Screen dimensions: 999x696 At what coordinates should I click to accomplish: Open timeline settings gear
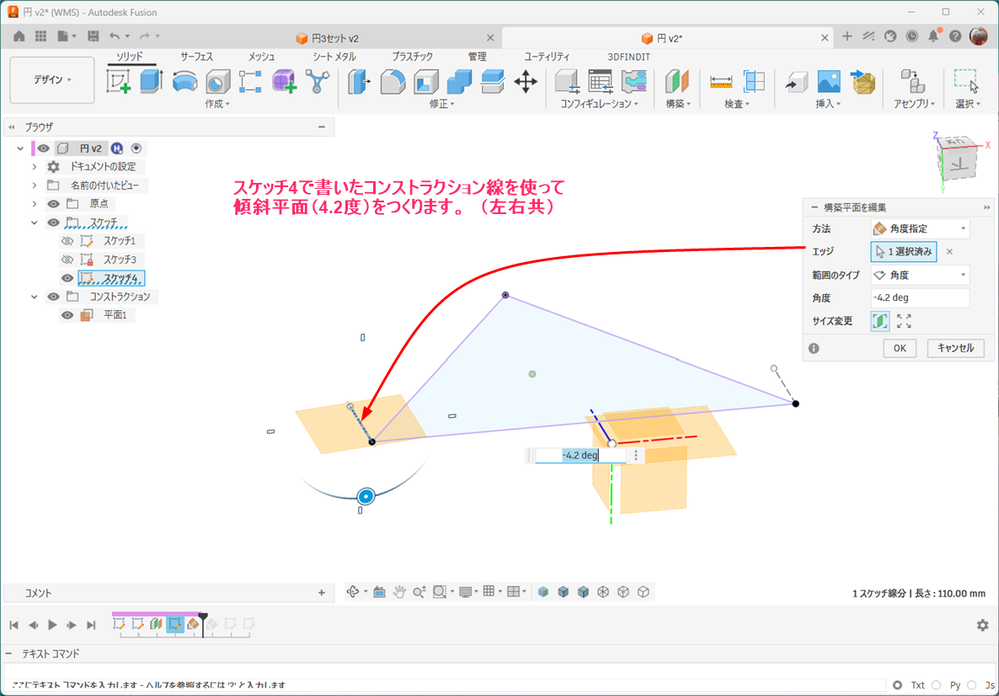point(982,625)
